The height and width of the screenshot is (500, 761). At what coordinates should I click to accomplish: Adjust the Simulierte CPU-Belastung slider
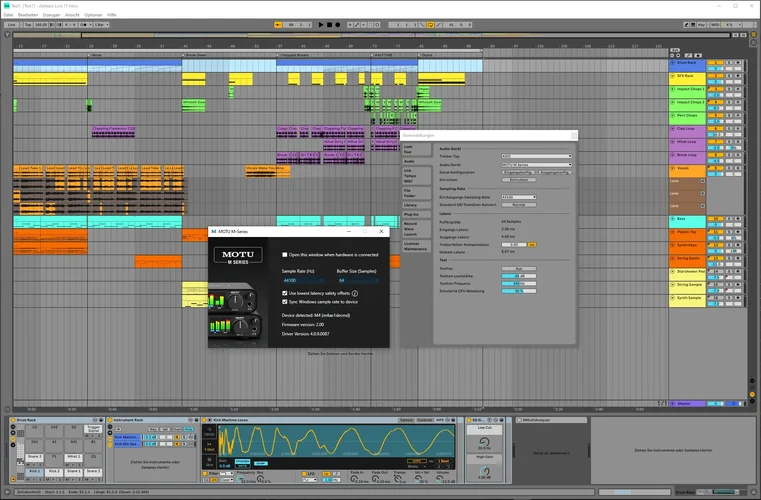point(519,291)
